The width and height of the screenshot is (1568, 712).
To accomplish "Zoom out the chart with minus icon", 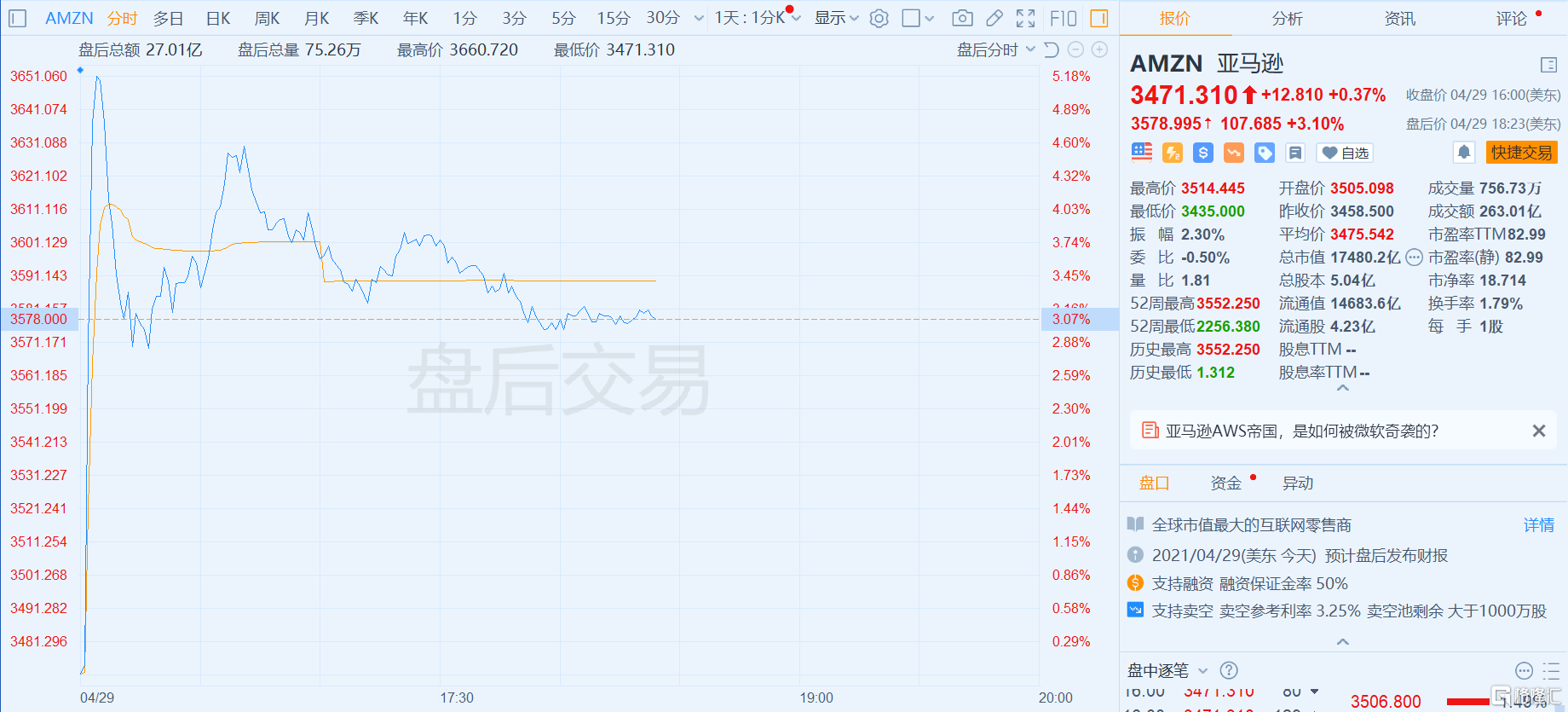I will [1075, 49].
